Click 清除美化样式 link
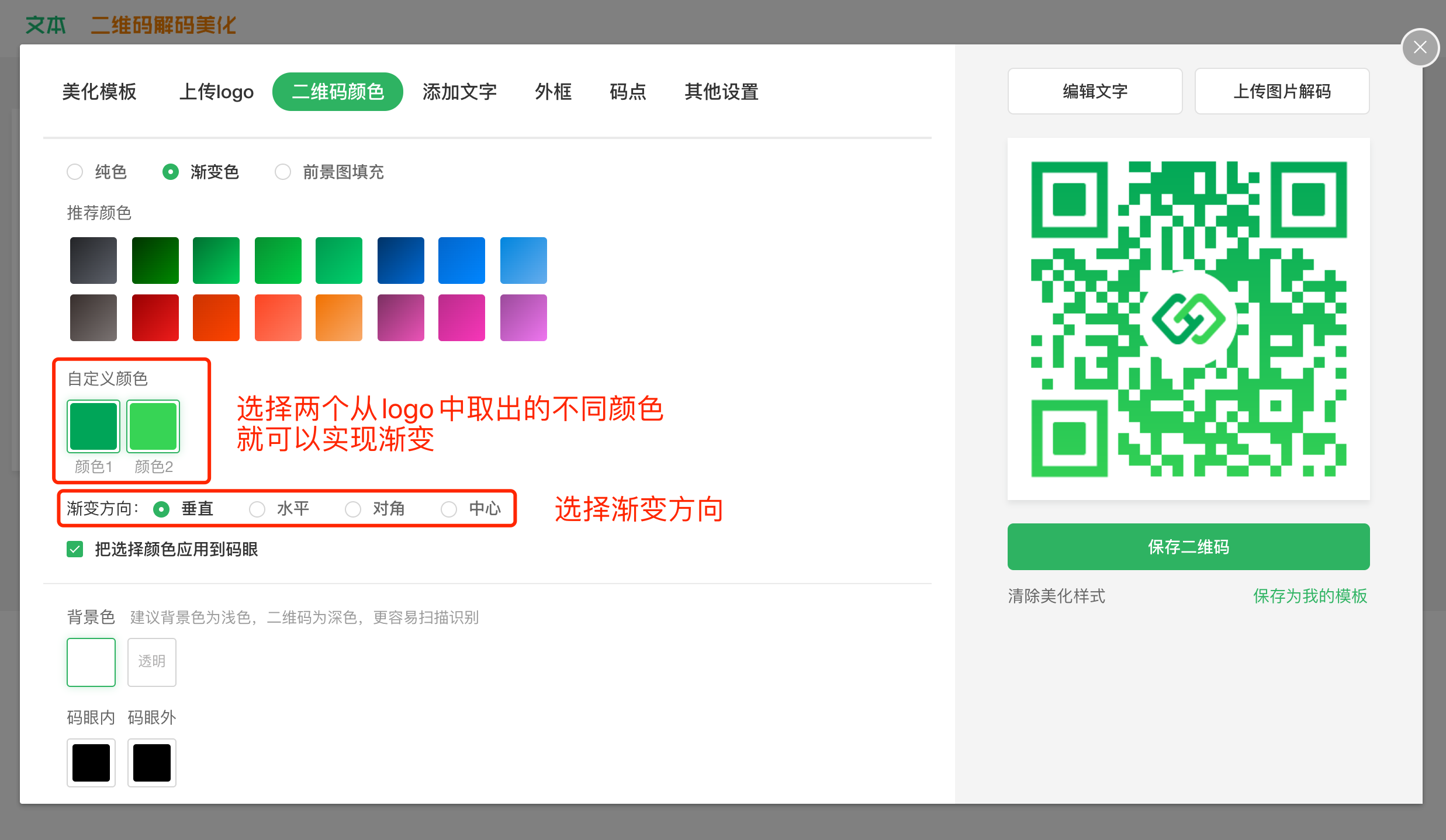 [x=1057, y=596]
